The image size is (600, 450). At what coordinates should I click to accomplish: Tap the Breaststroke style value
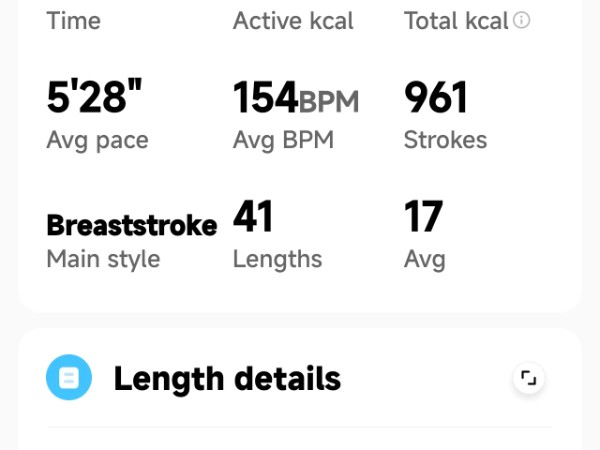(132, 225)
